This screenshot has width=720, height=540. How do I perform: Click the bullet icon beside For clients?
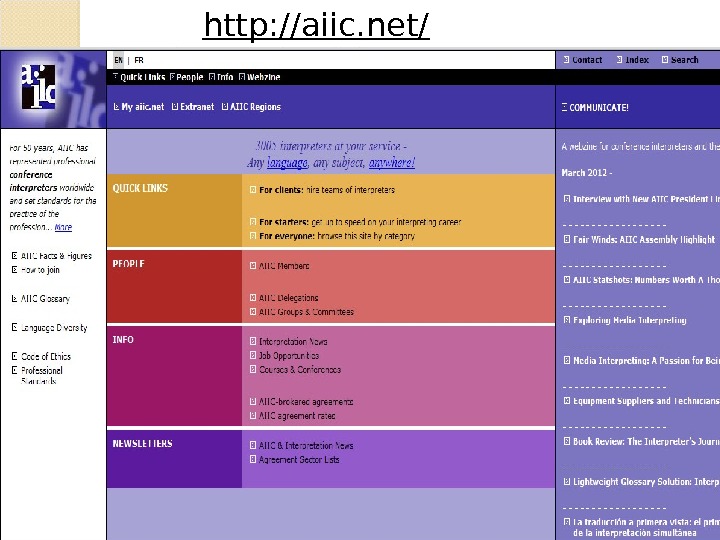click(x=253, y=190)
